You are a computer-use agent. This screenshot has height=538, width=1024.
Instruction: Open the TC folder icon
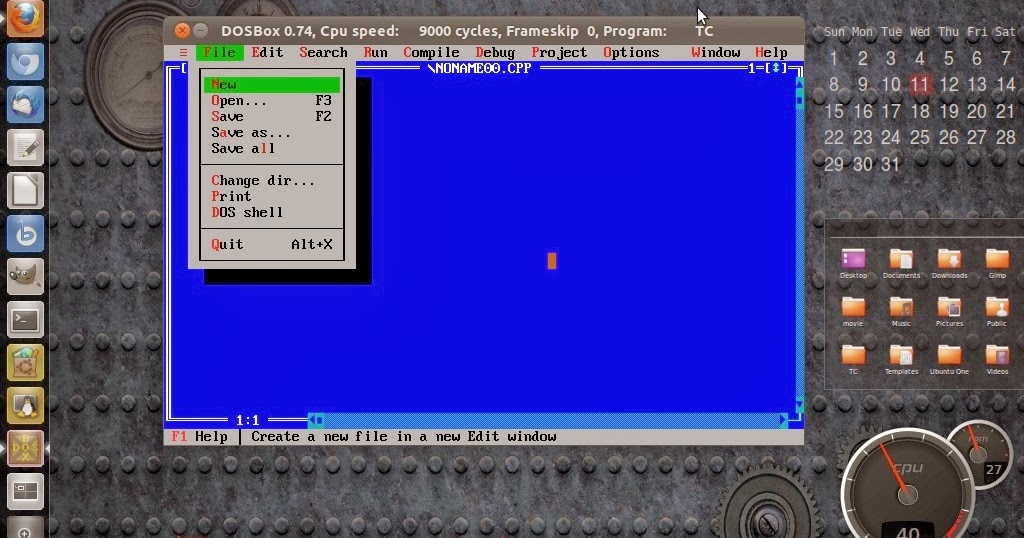[853, 359]
